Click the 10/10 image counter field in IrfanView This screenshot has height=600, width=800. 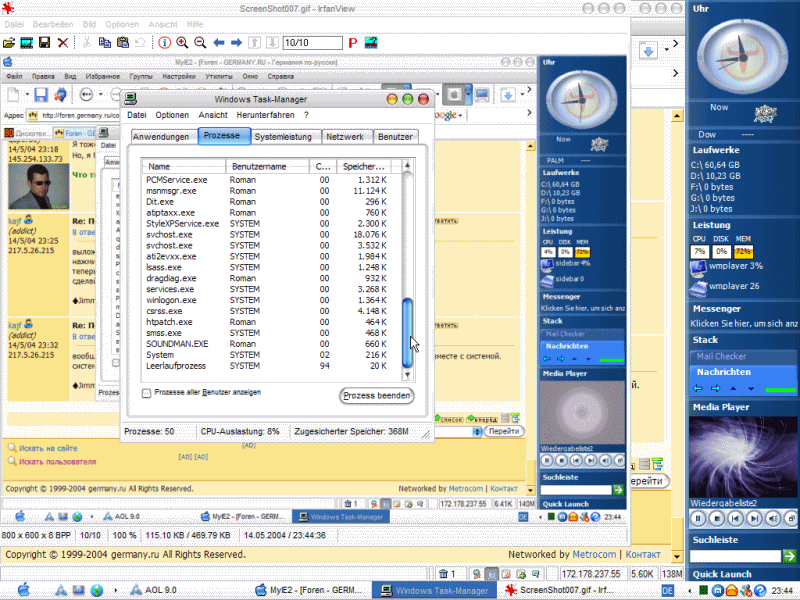pyautogui.click(x=312, y=43)
